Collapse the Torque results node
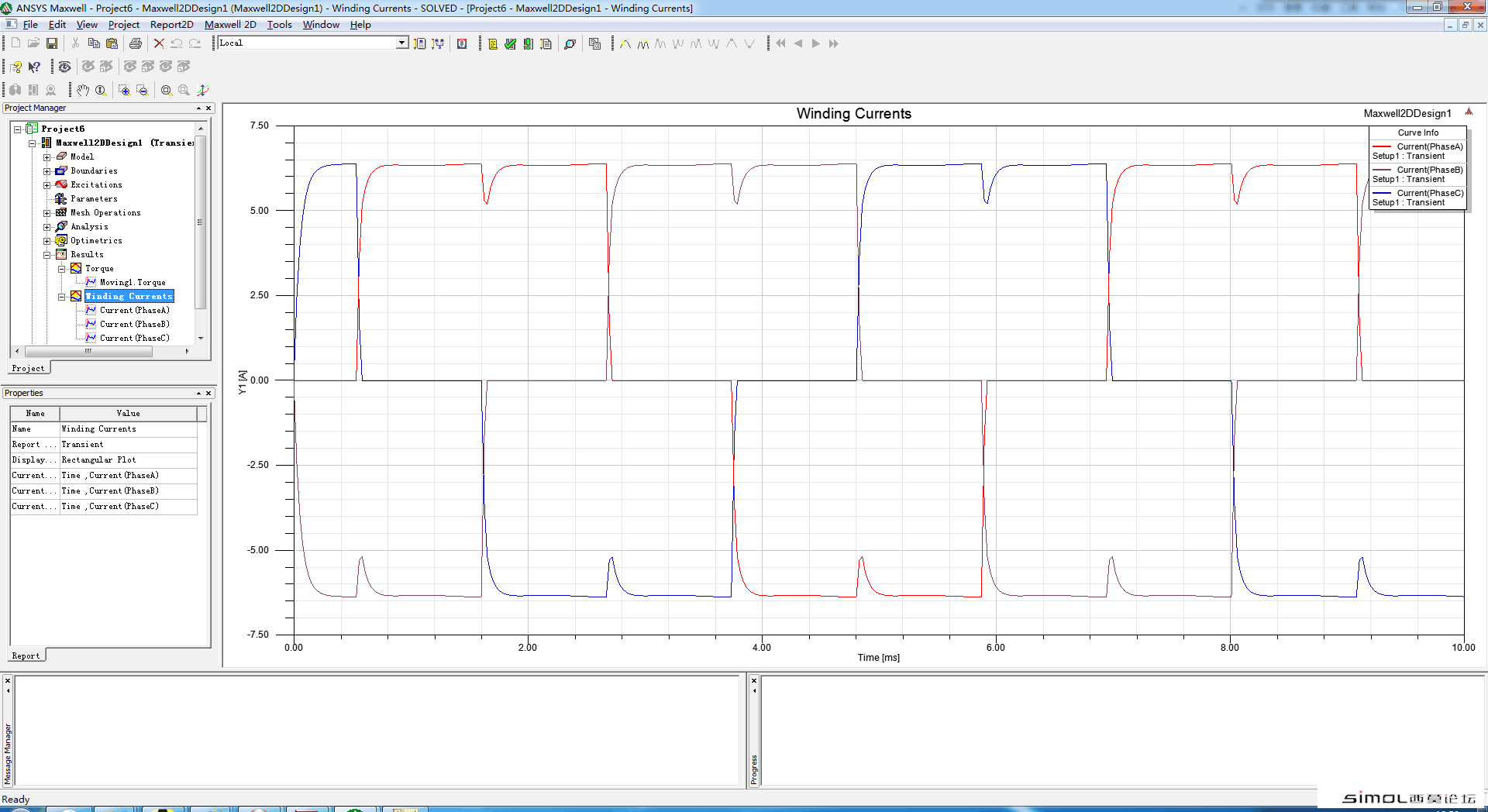This screenshot has height=812, width=1488. (61, 268)
